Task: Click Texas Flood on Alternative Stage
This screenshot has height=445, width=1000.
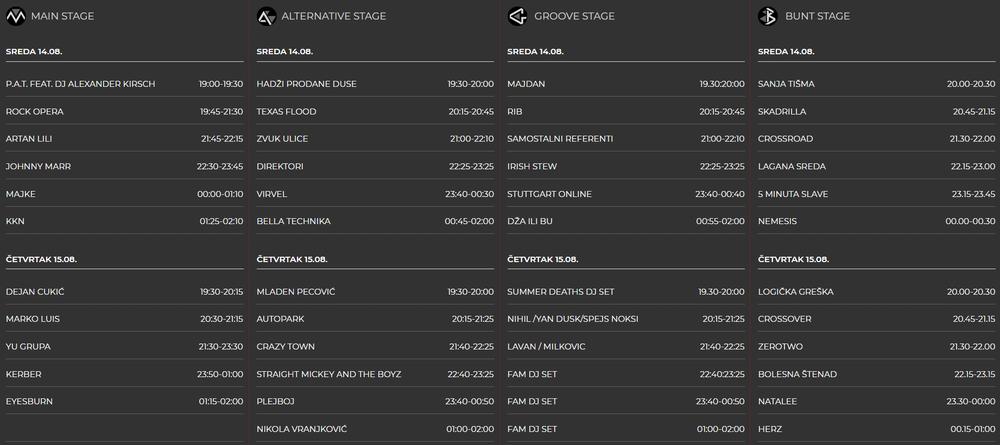Action: point(286,111)
